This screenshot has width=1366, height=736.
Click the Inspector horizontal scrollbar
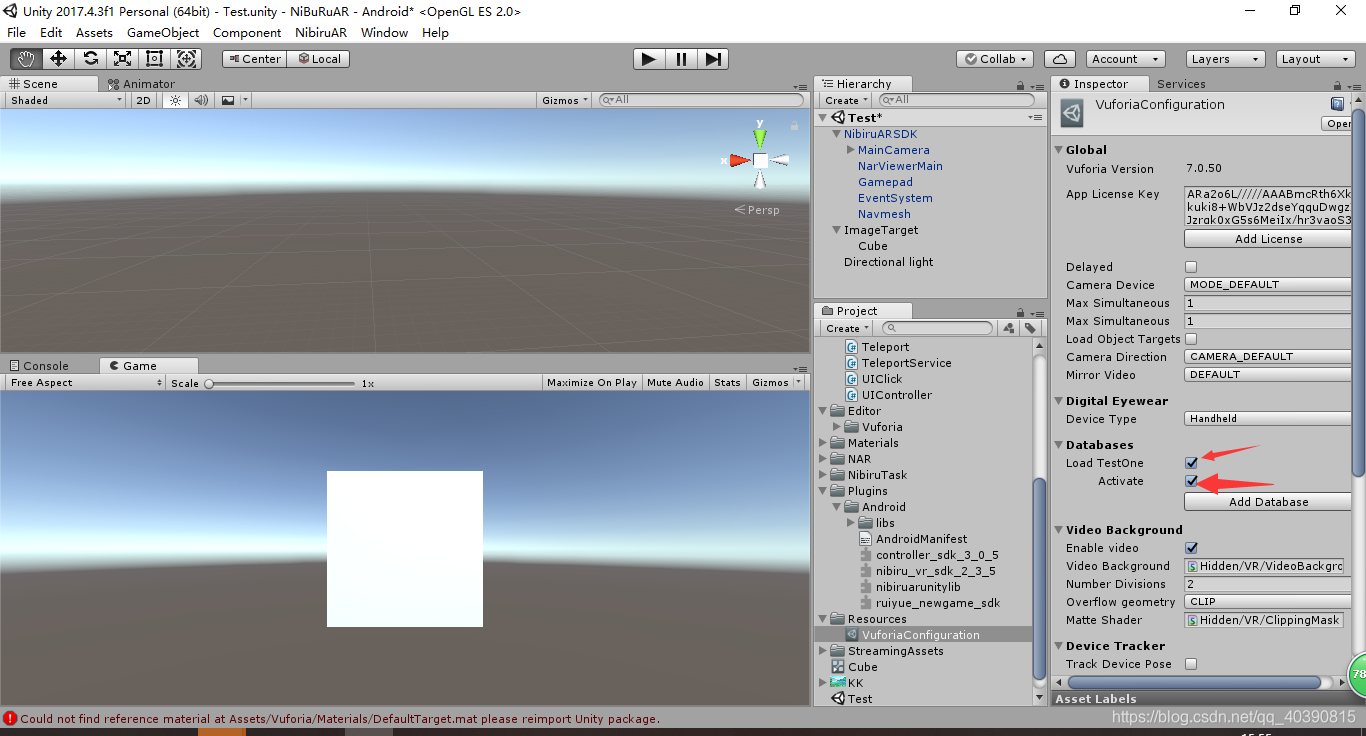1194,682
